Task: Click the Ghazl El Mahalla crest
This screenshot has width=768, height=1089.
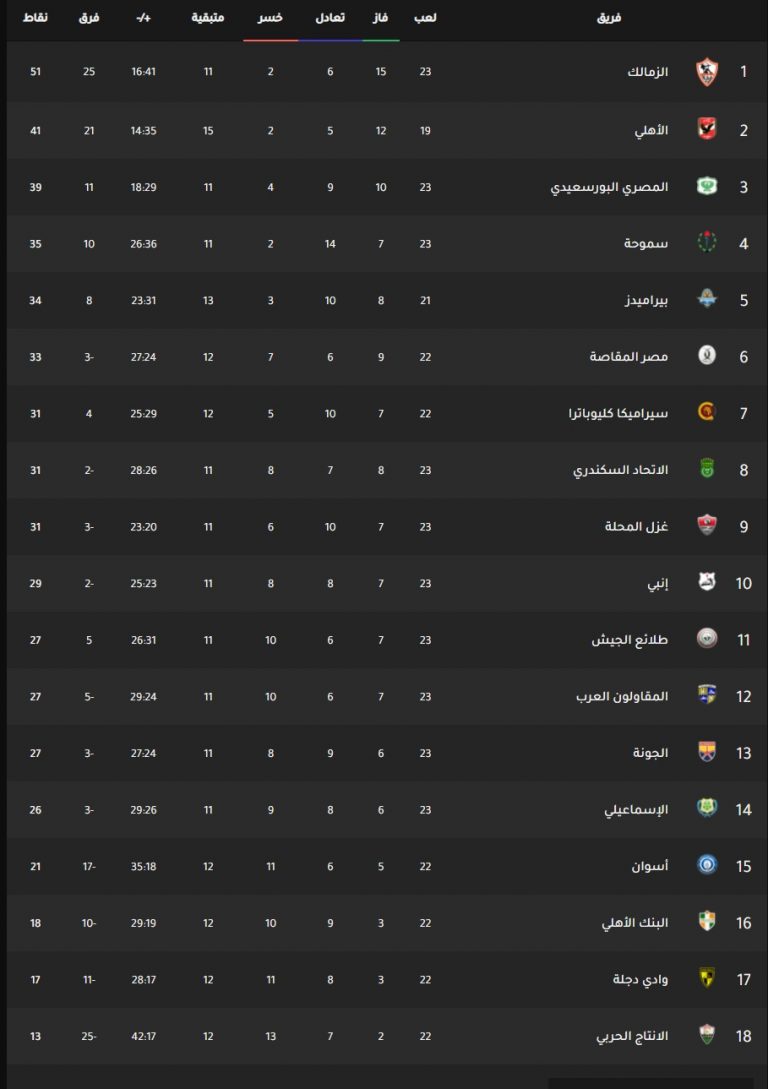Action: 707,526
